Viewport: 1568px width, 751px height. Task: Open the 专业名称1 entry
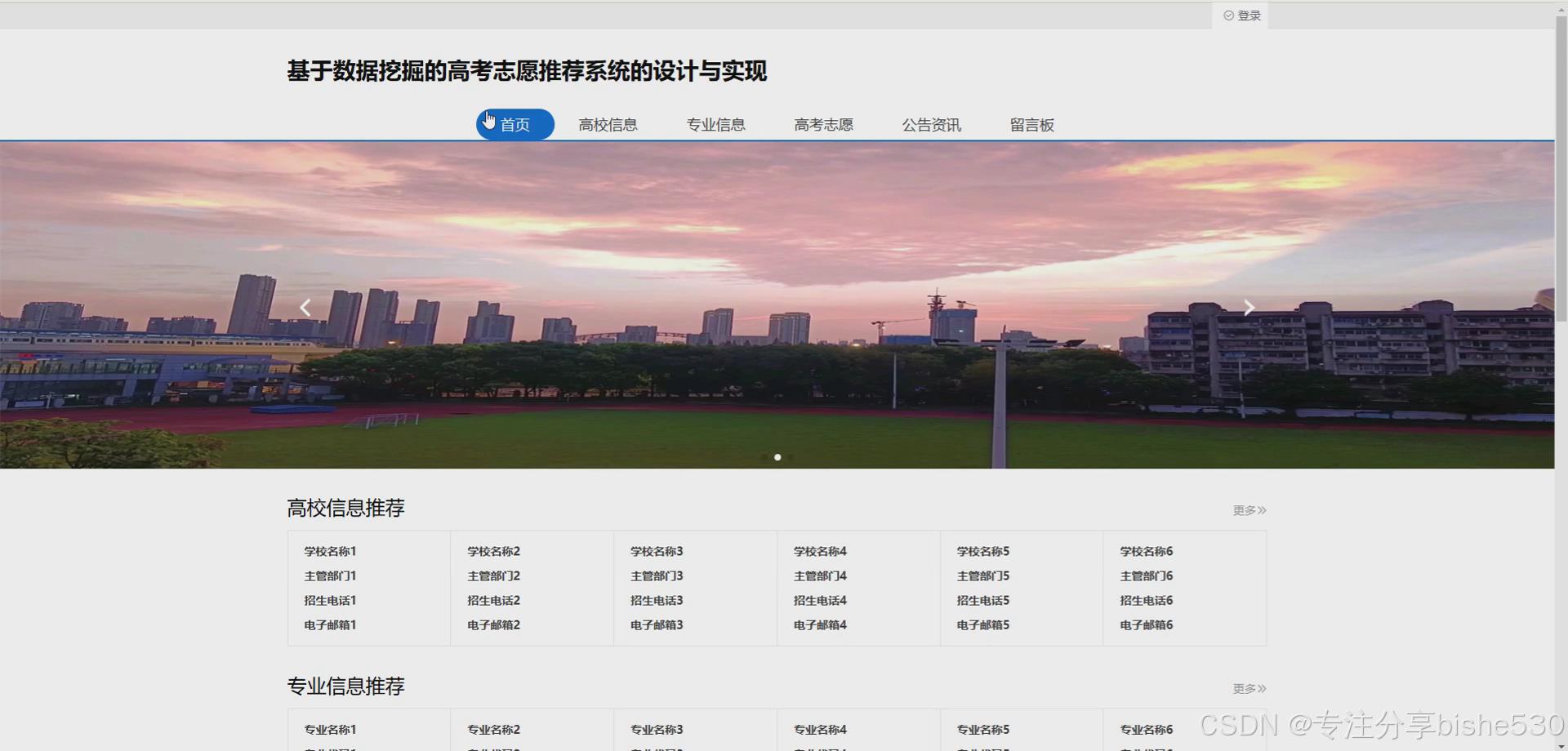tap(330, 730)
